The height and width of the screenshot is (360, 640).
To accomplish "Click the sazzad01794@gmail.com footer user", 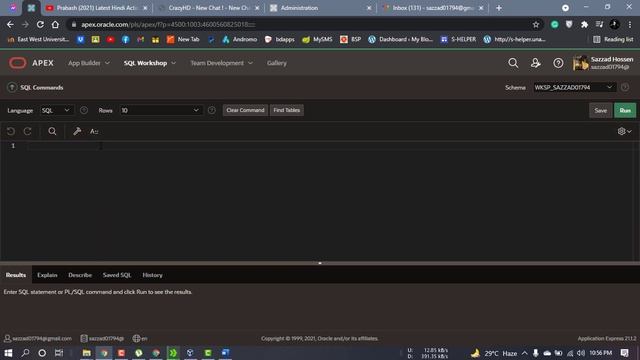I will pos(38,338).
